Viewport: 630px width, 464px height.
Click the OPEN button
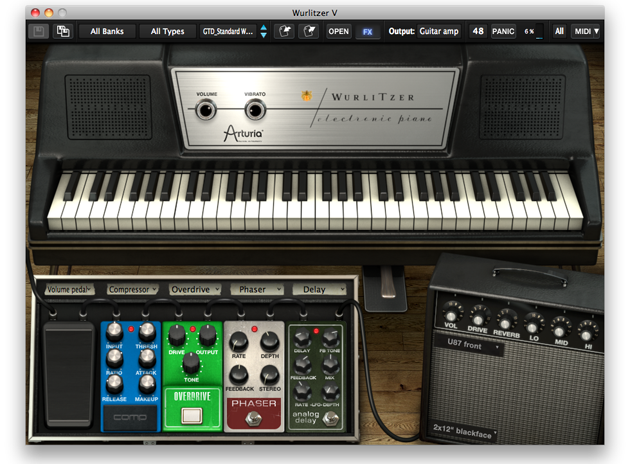click(x=339, y=31)
